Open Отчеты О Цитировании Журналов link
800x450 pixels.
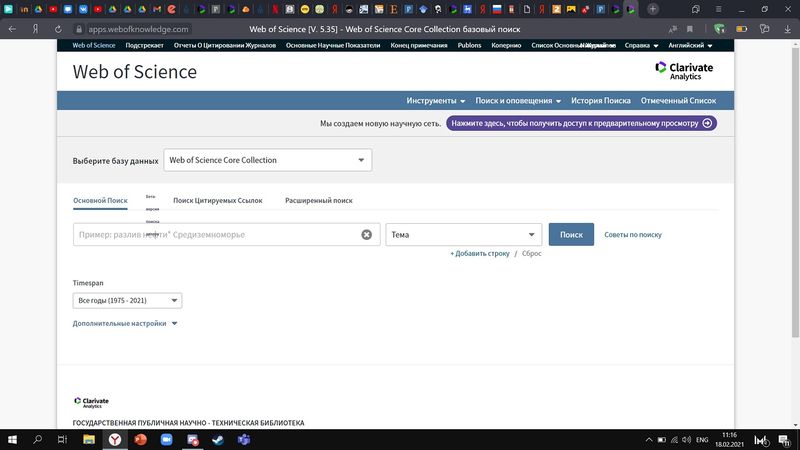point(224,45)
